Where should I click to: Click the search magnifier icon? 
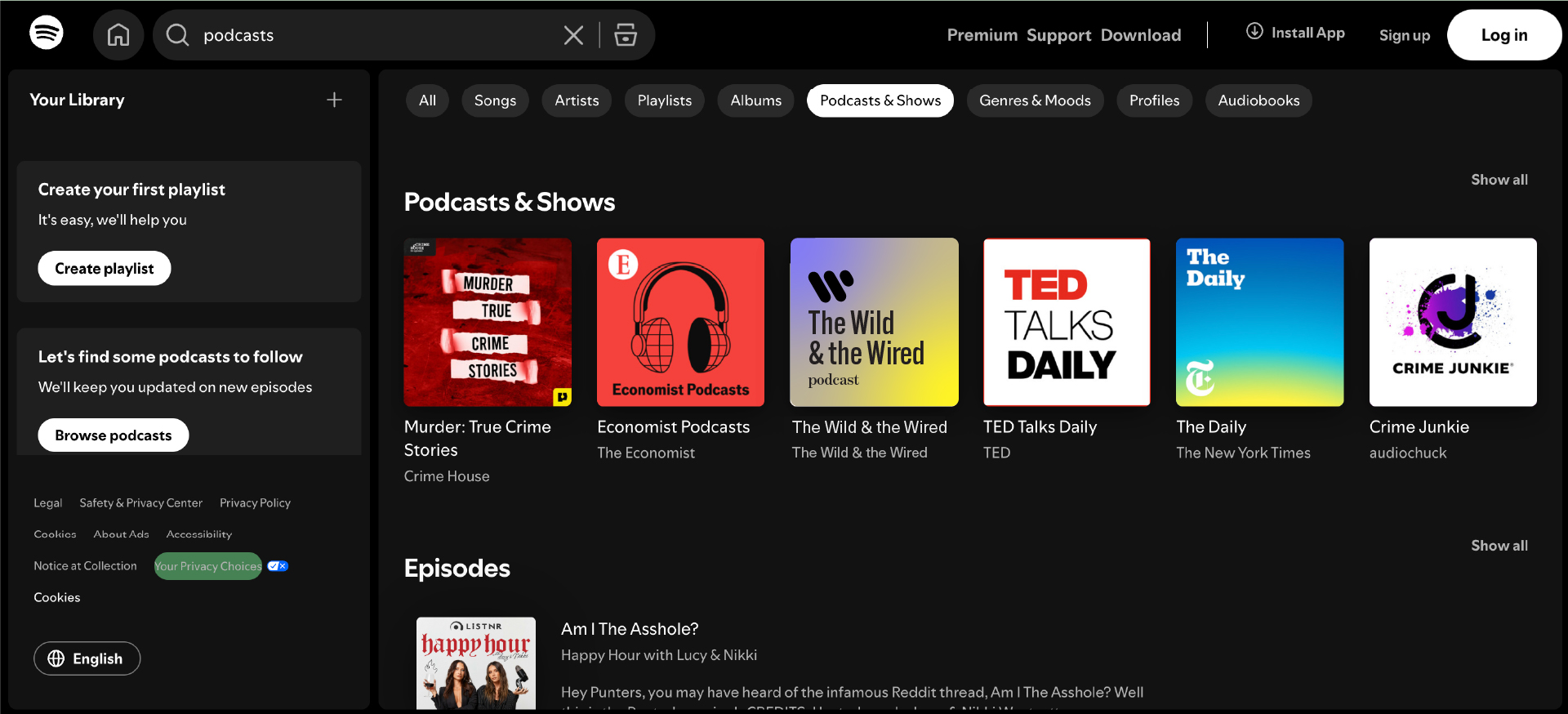[177, 35]
